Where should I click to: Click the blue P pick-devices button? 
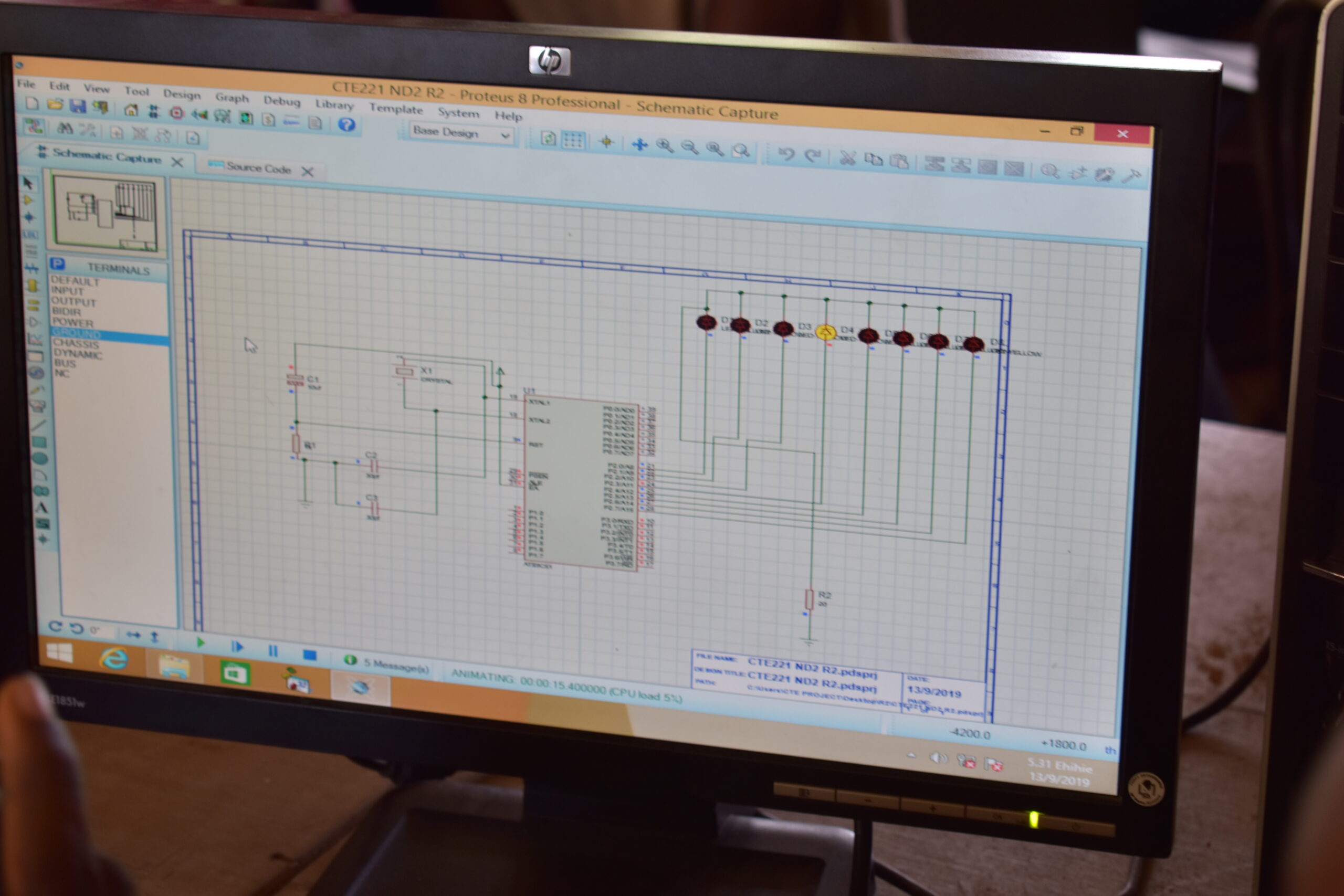pos(57,263)
